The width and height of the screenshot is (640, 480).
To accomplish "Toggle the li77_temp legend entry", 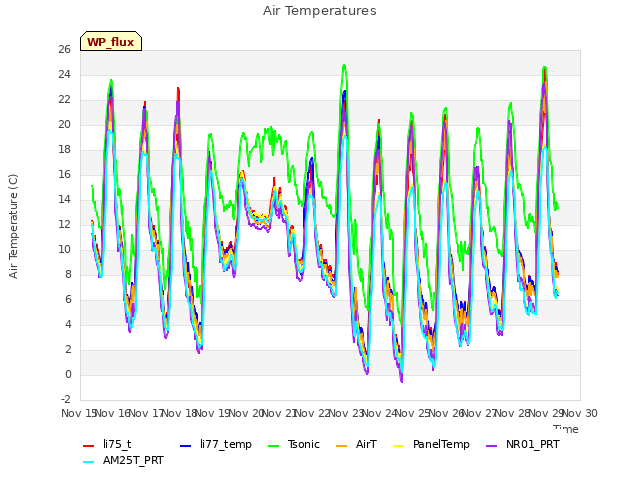I will (x=216, y=444).
